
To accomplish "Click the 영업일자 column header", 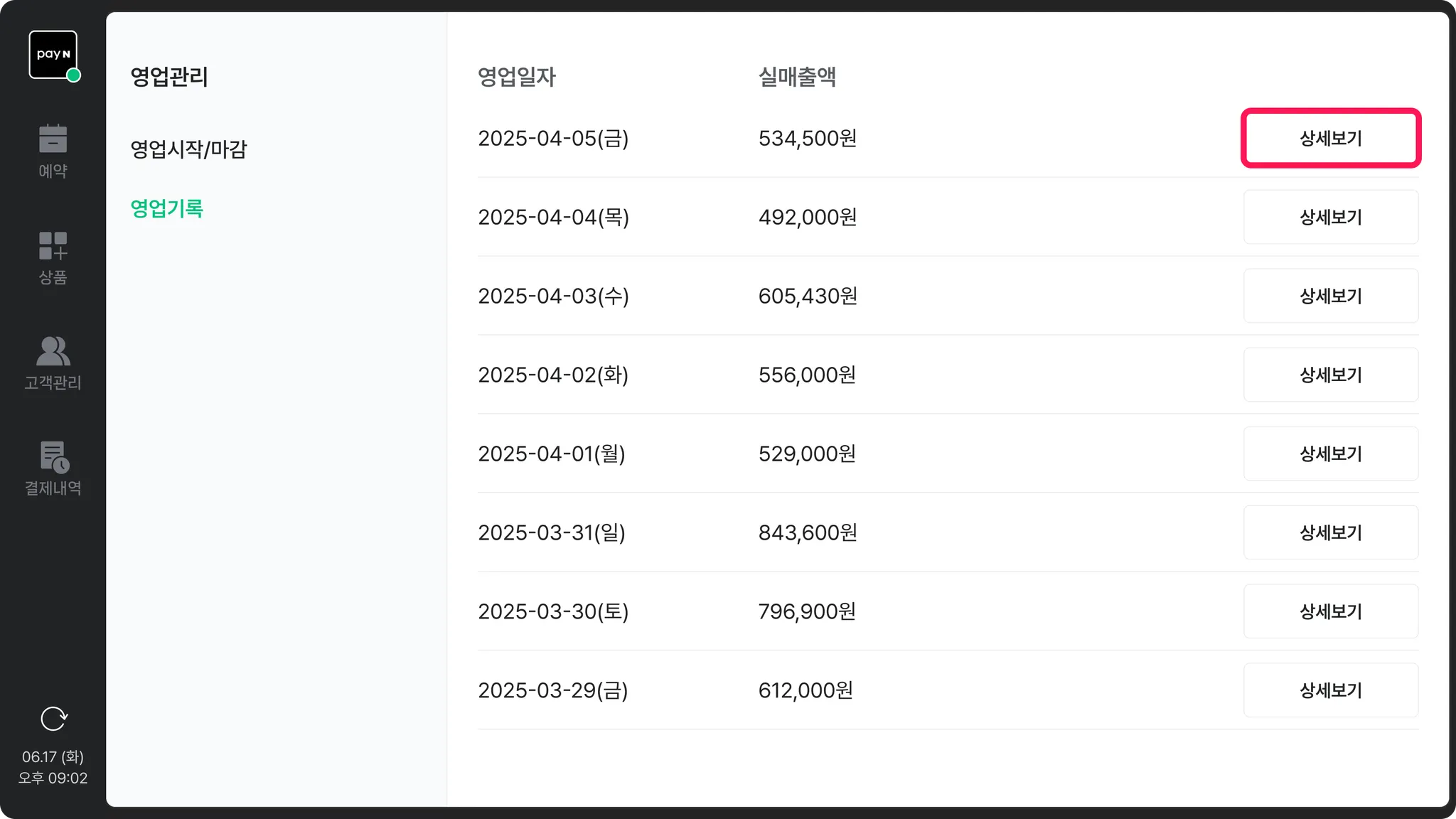I will point(517,77).
